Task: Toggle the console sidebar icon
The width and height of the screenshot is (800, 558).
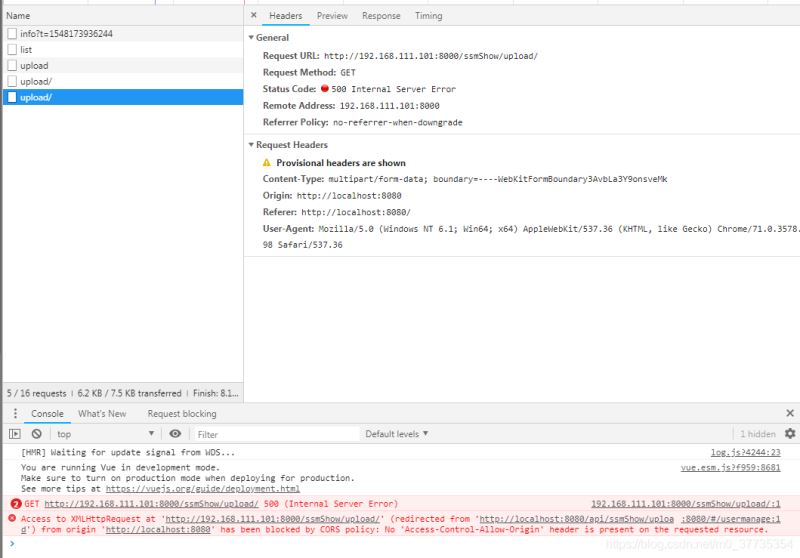Action: [x=15, y=434]
